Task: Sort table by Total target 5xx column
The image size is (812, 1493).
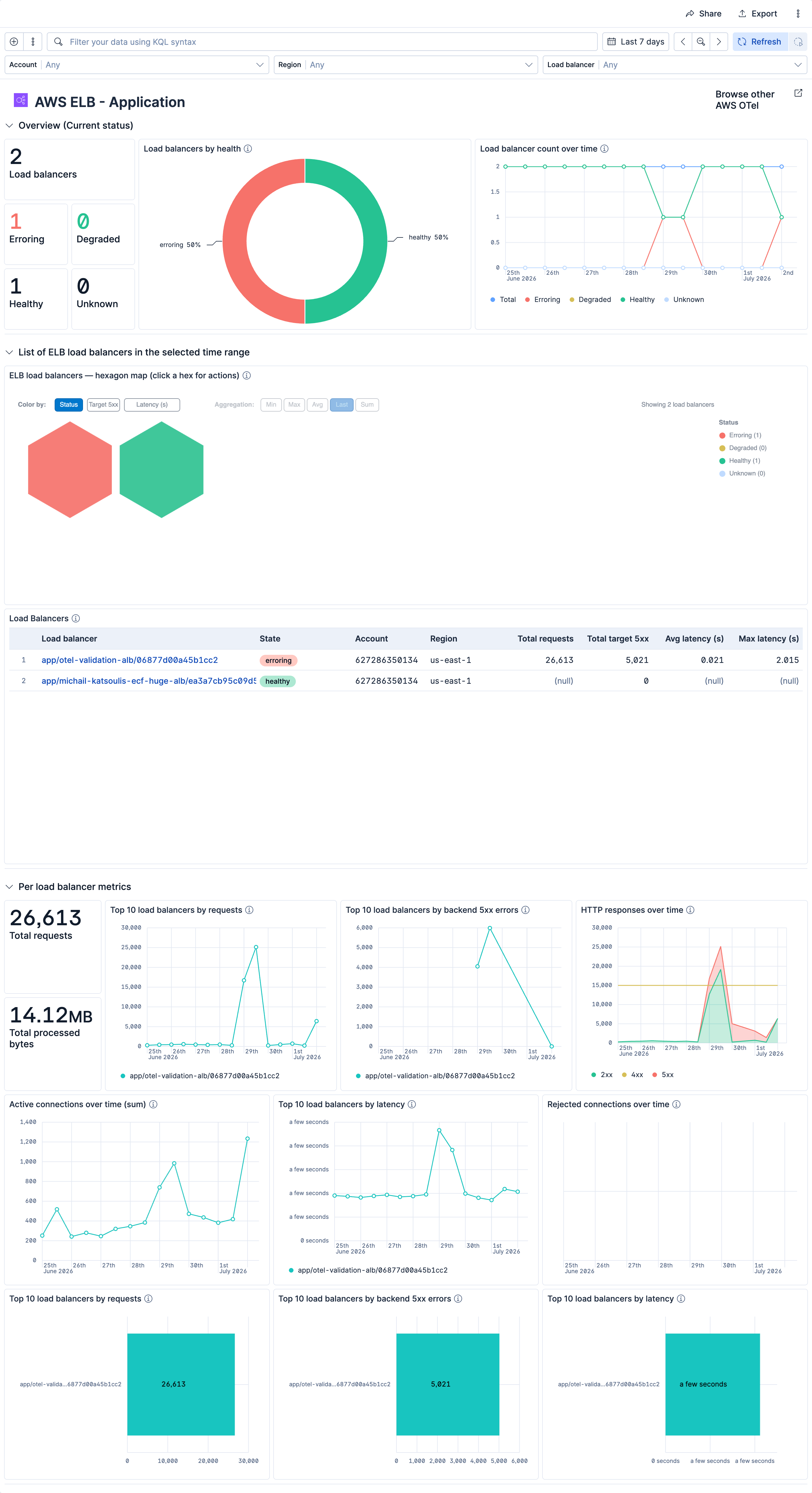Action: pos(618,639)
